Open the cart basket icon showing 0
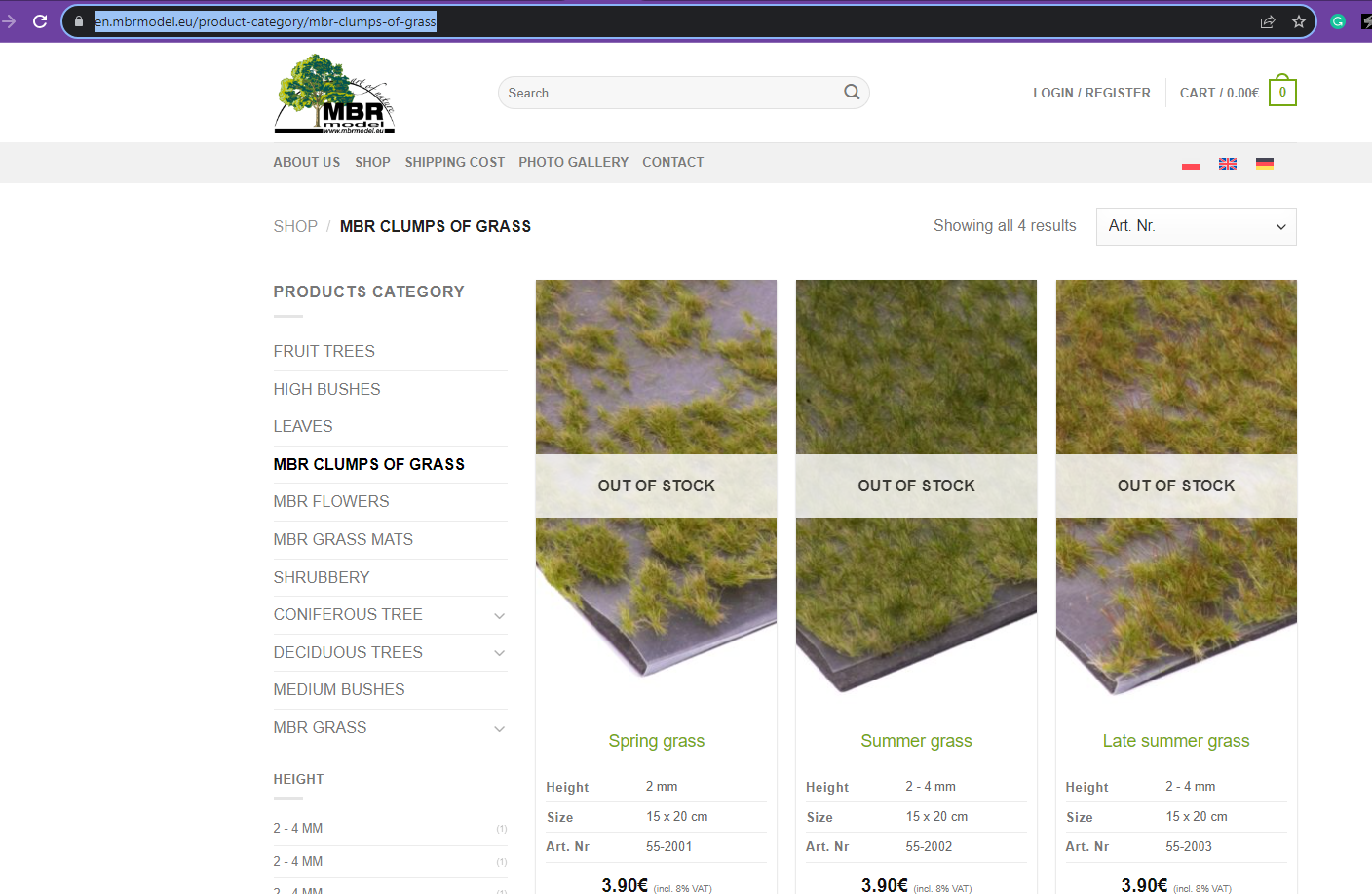This screenshot has width=1372, height=894. pos(1282,92)
